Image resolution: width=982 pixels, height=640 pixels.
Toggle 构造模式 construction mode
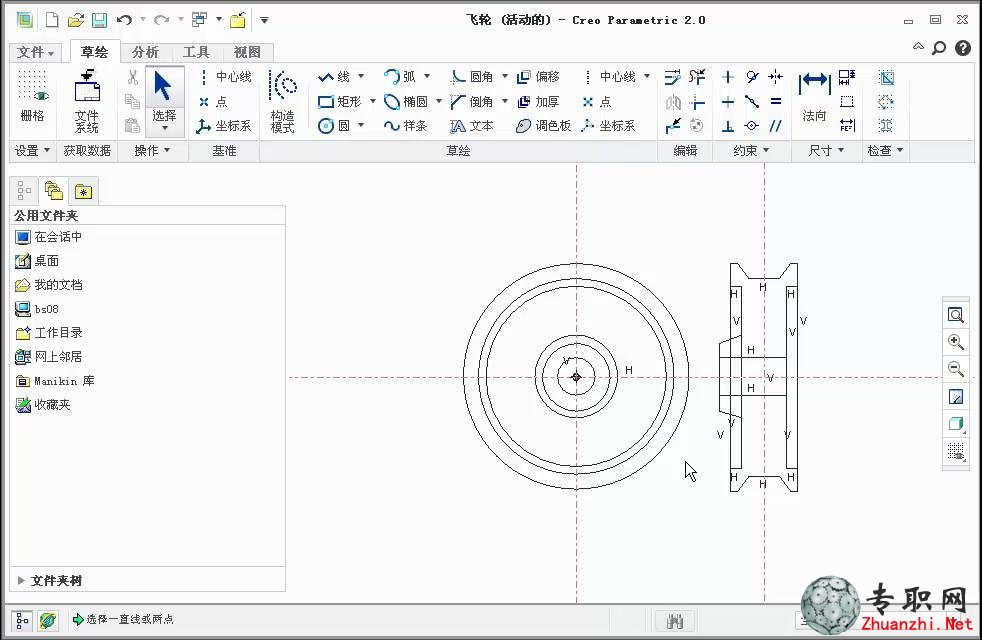click(x=282, y=101)
